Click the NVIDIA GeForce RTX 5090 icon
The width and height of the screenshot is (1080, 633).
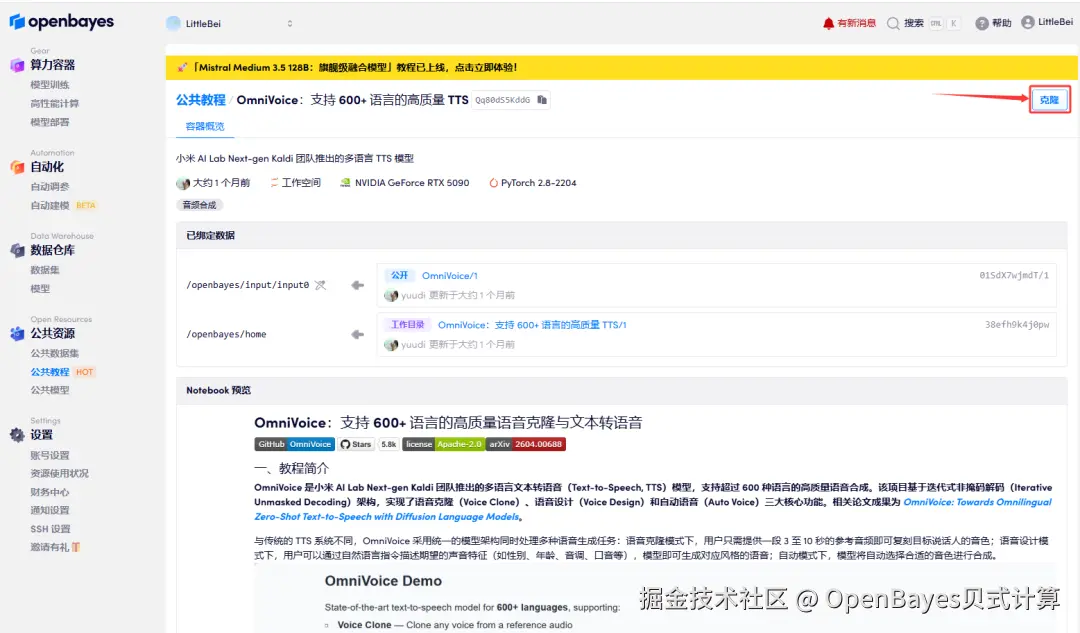point(345,183)
